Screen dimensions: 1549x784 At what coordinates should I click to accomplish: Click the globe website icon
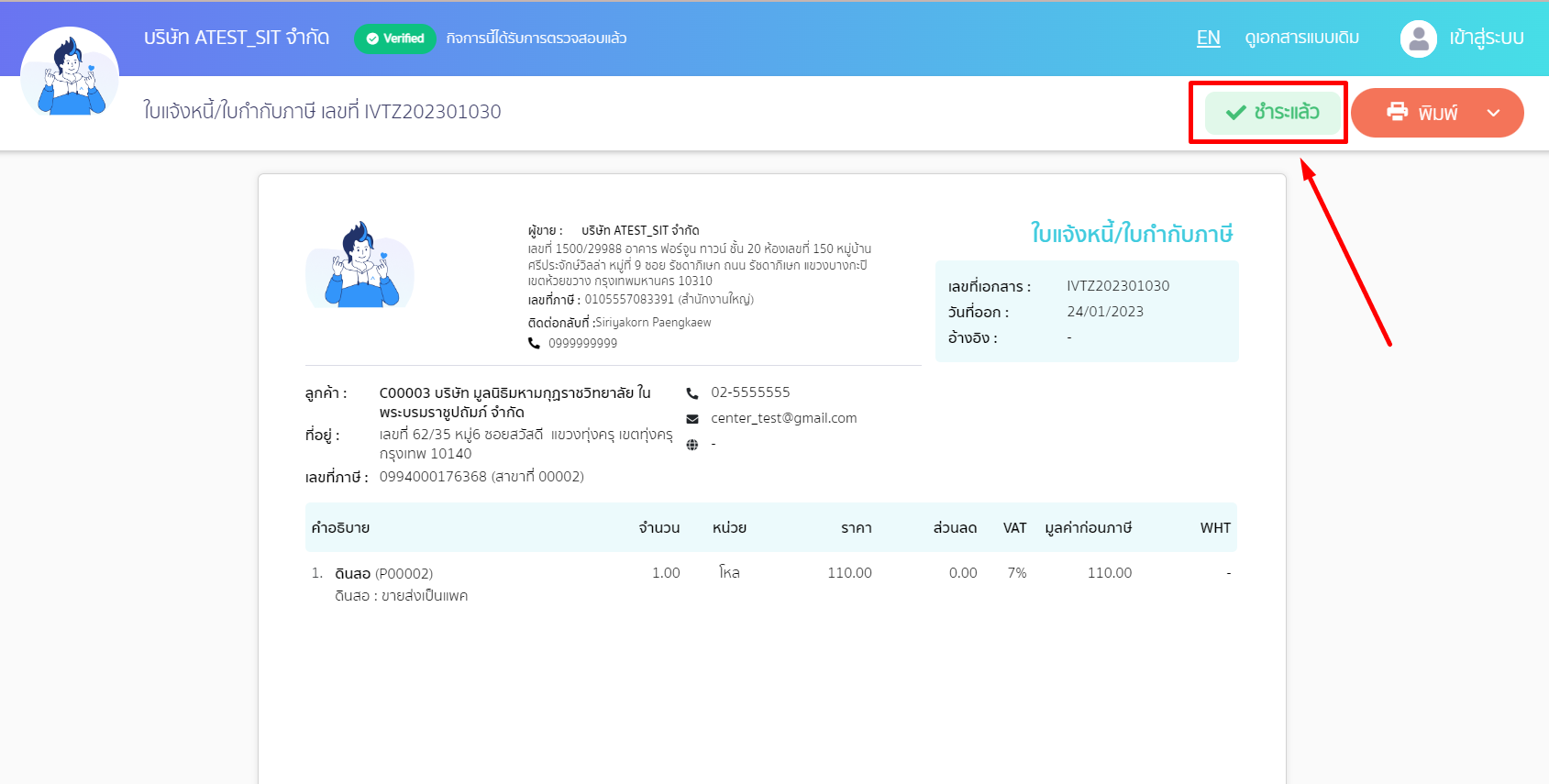point(692,445)
